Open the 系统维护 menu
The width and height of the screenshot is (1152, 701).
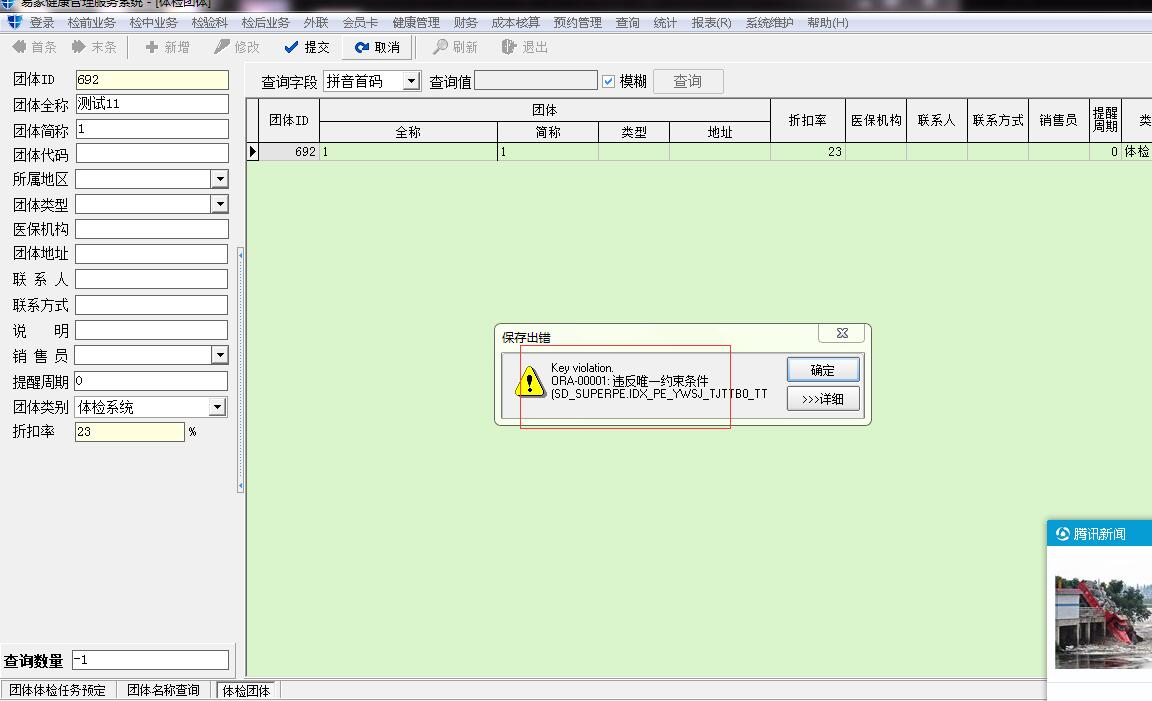click(x=769, y=23)
